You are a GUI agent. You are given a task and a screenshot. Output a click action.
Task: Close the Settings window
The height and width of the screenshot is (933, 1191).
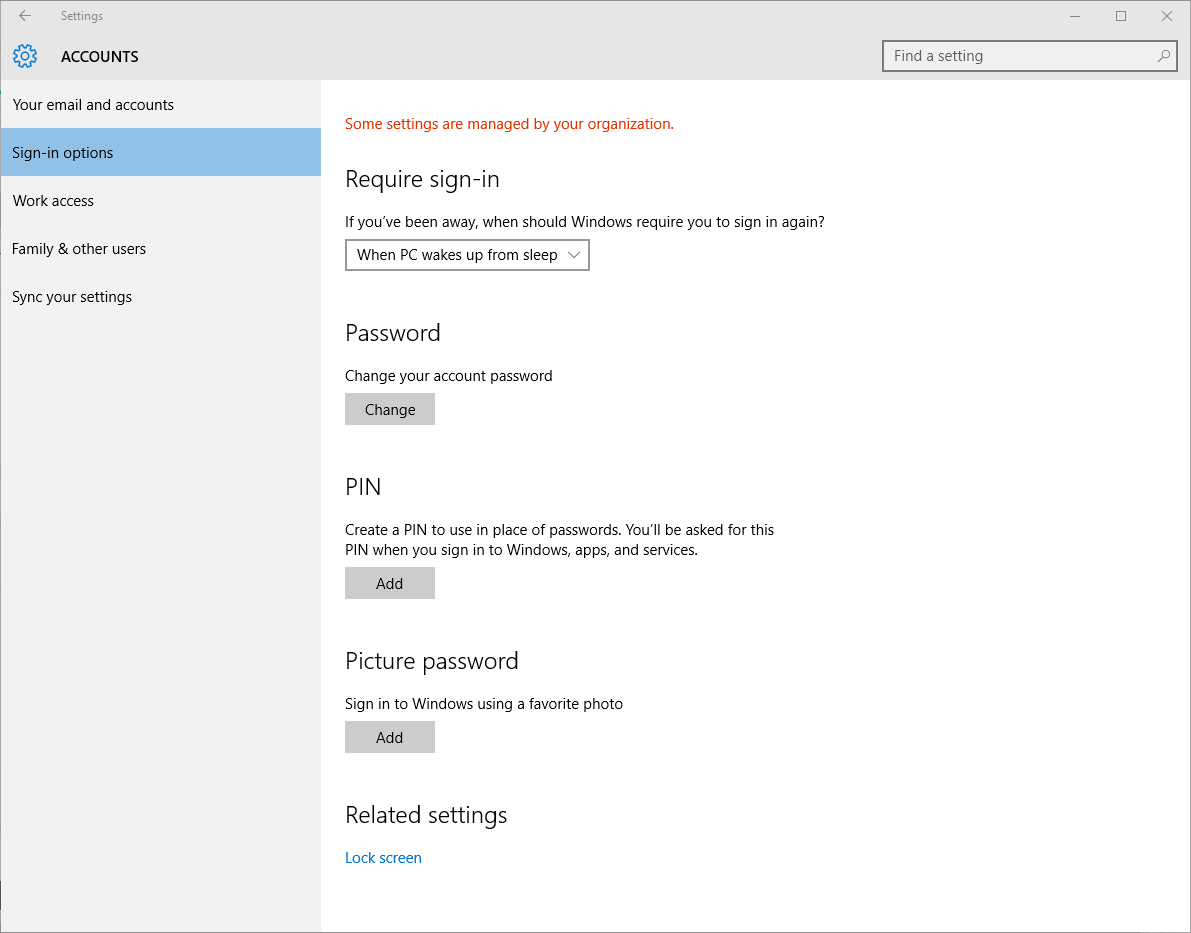coord(1167,16)
